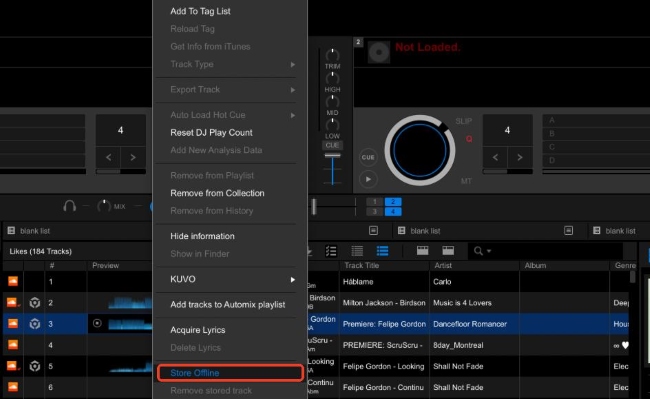Click the SoundCloud icon in row 6
This screenshot has width=650, height=399.
pos(13,387)
